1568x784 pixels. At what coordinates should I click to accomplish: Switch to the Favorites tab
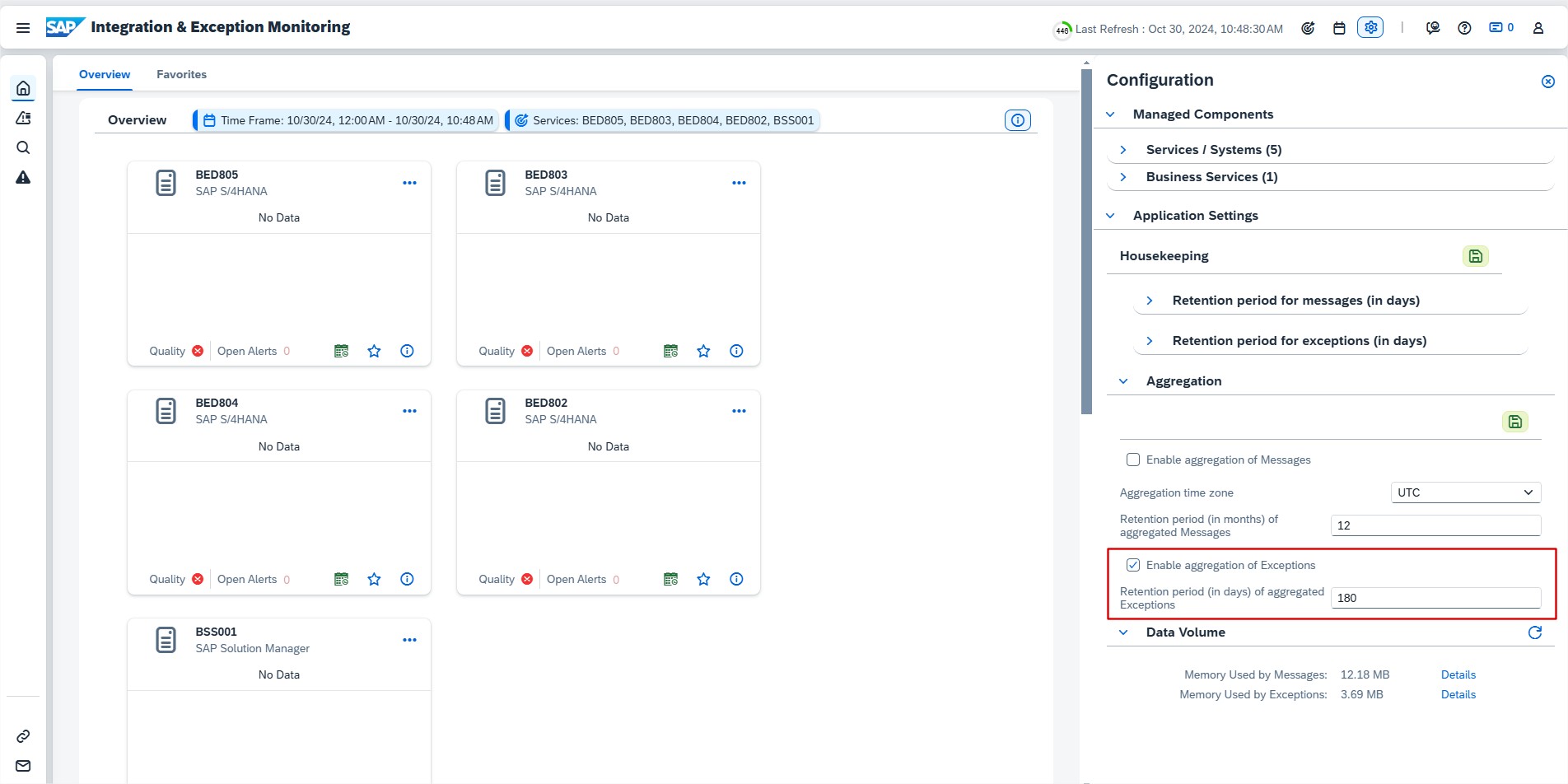pyautogui.click(x=181, y=74)
